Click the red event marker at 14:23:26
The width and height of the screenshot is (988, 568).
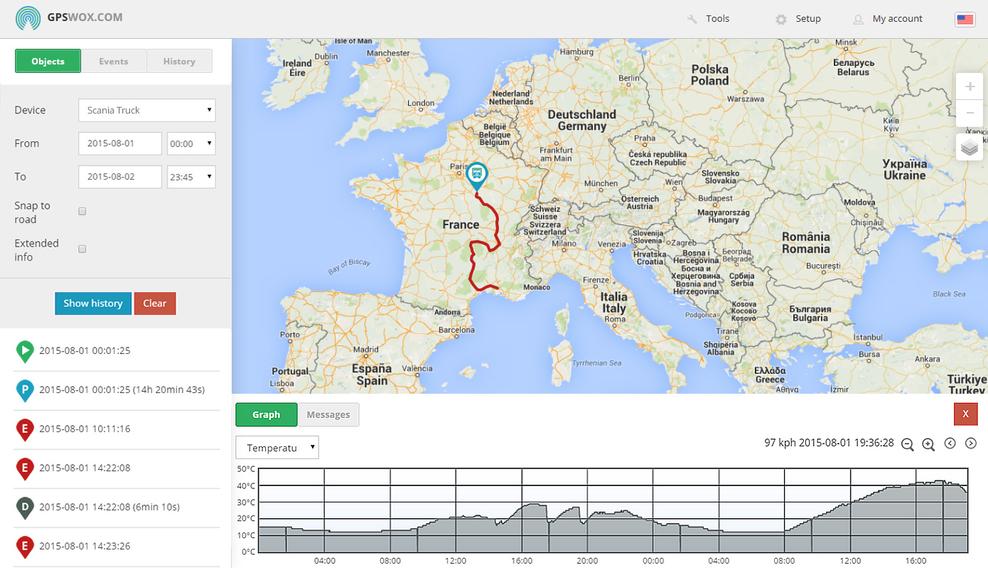pos(25,546)
